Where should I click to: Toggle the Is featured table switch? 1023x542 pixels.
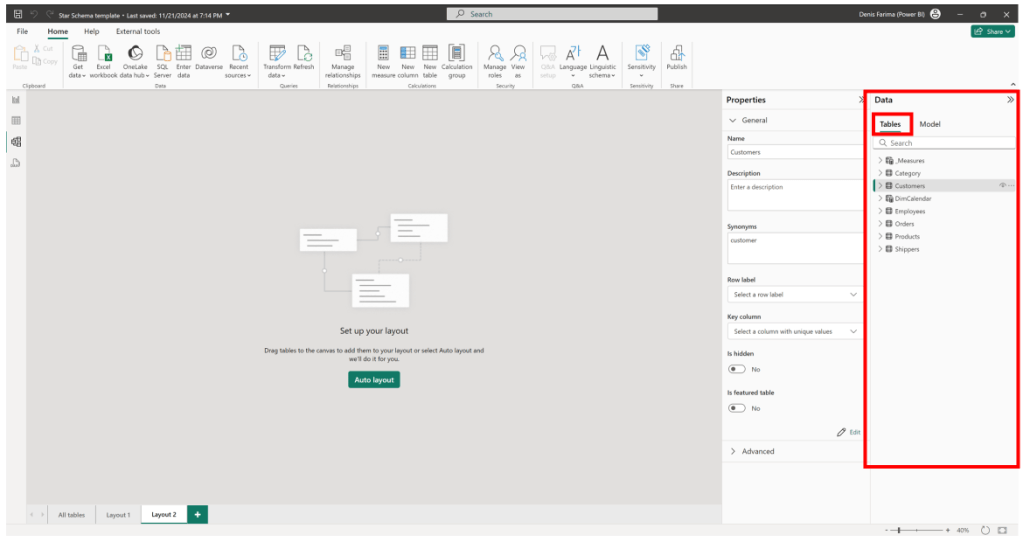pyautogui.click(x=737, y=408)
